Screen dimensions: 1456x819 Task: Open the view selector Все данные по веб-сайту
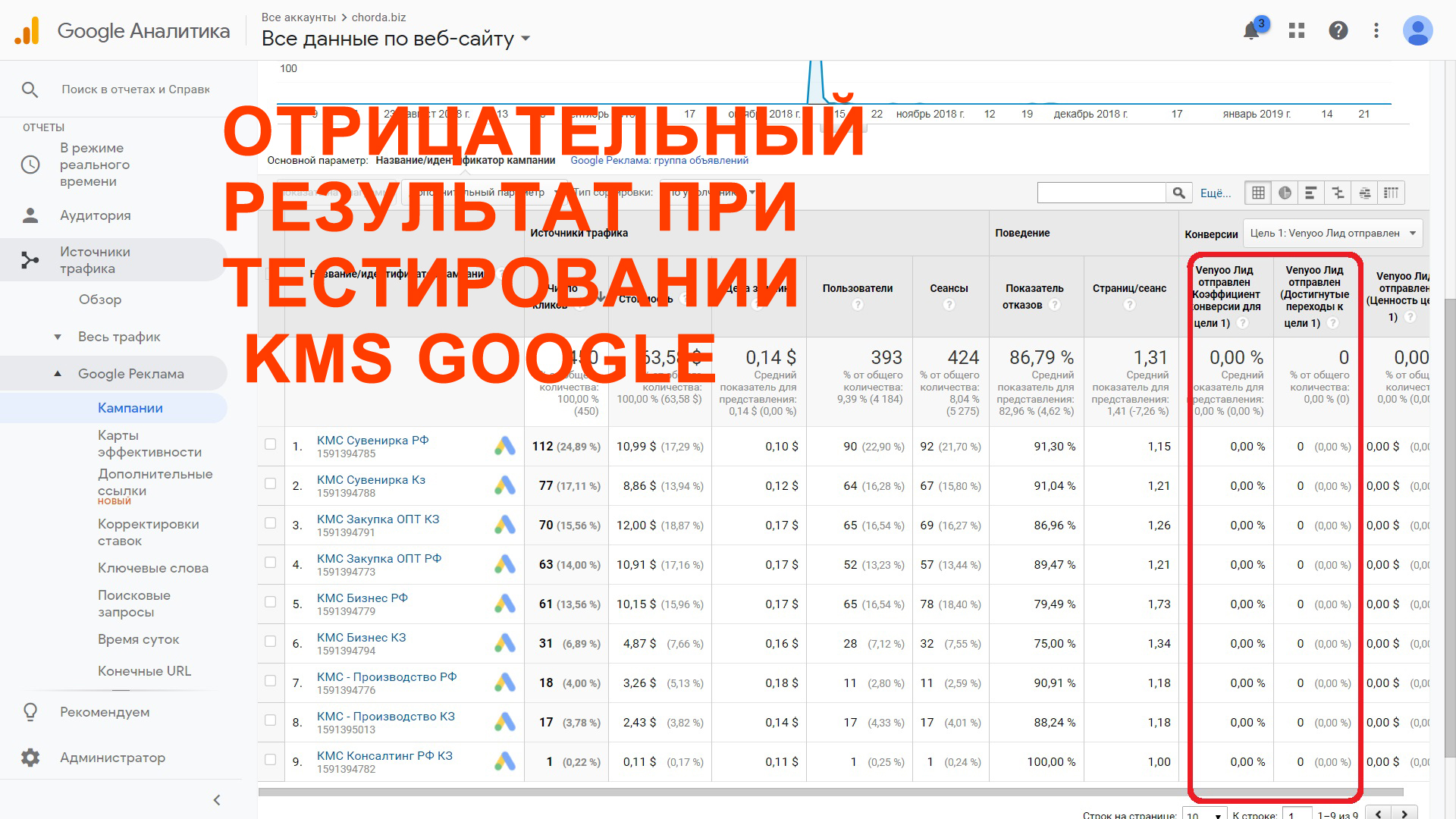click(x=395, y=39)
